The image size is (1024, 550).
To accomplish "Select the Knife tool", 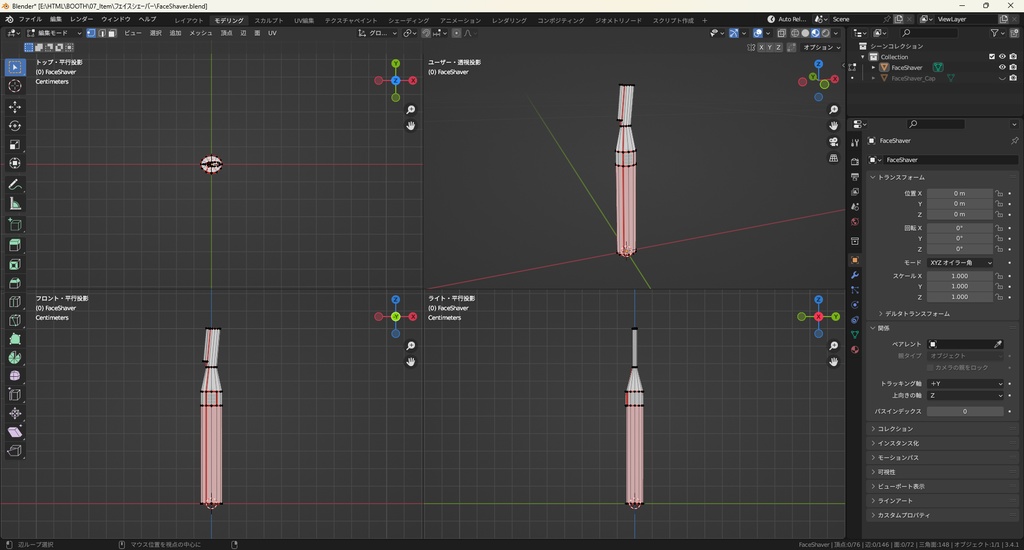I will pyautogui.click(x=15, y=320).
